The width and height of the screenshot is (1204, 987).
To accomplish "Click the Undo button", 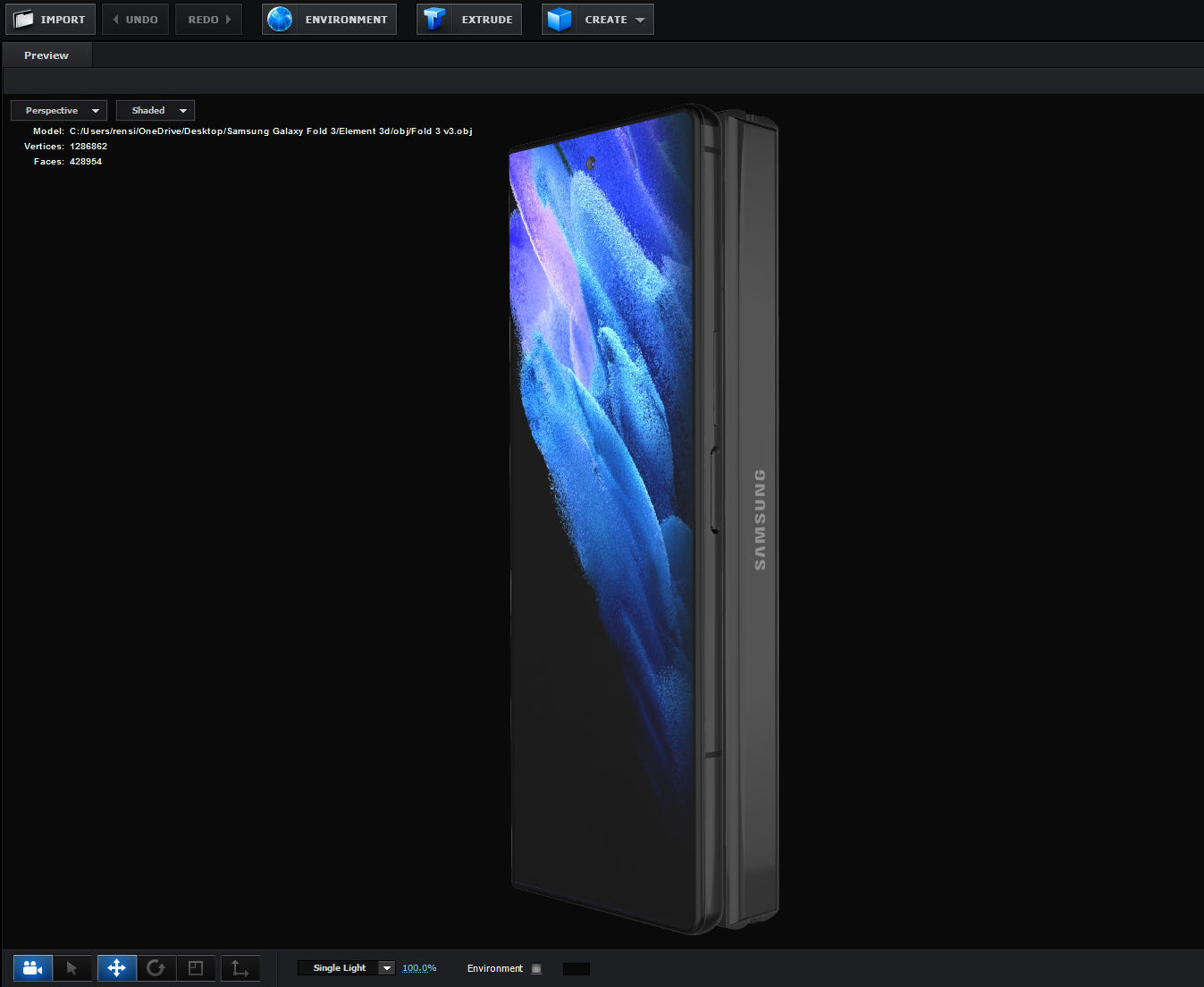I will [x=135, y=19].
